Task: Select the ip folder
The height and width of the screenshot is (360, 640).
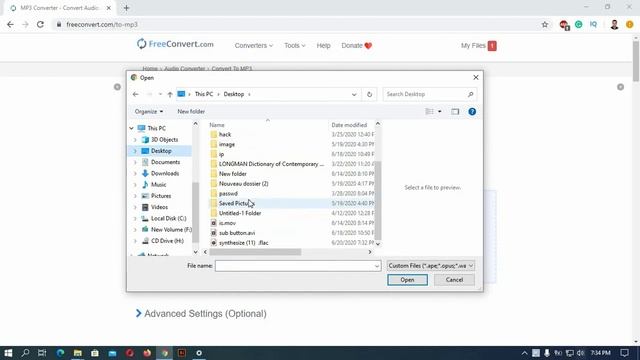Action: pyautogui.click(x=221, y=154)
